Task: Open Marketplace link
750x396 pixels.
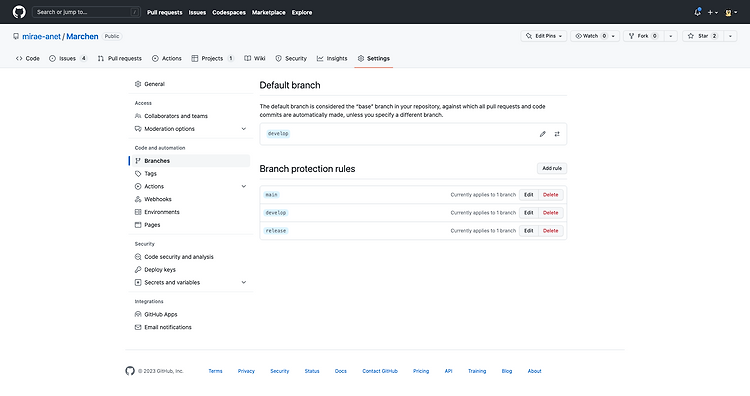Action: (x=268, y=12)
